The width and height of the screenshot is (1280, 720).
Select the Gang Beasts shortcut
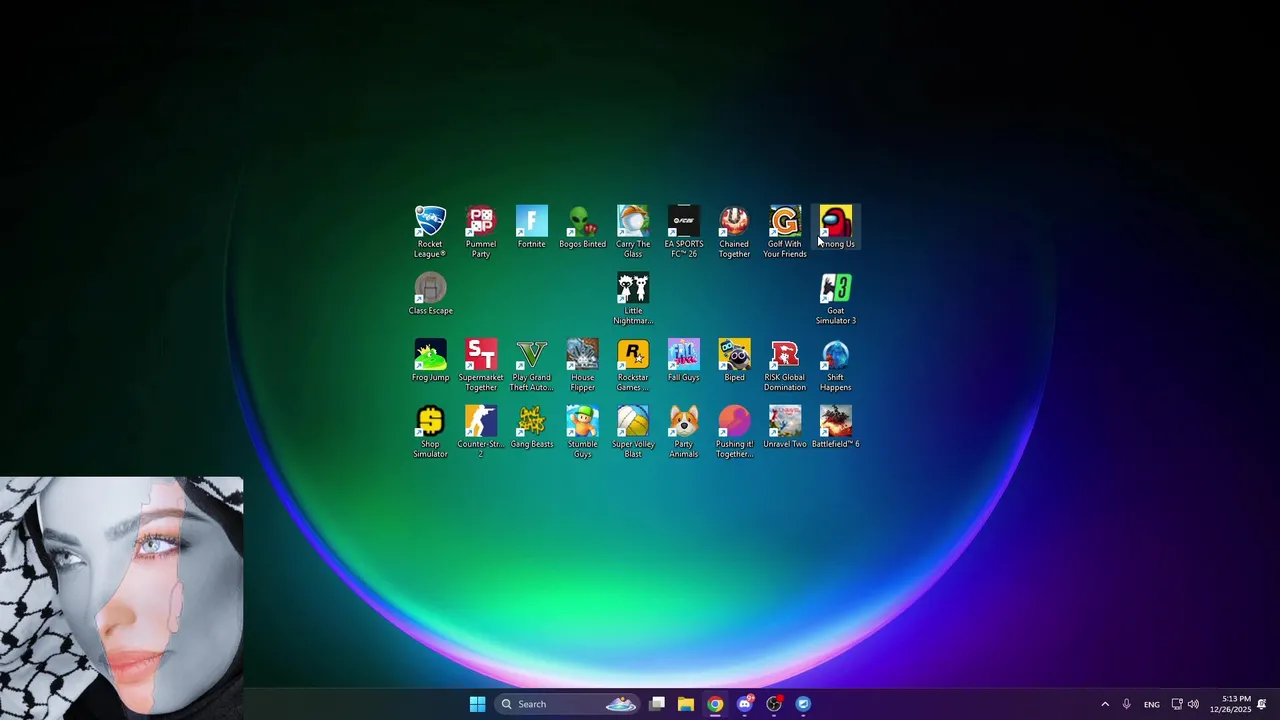[532, 428]
